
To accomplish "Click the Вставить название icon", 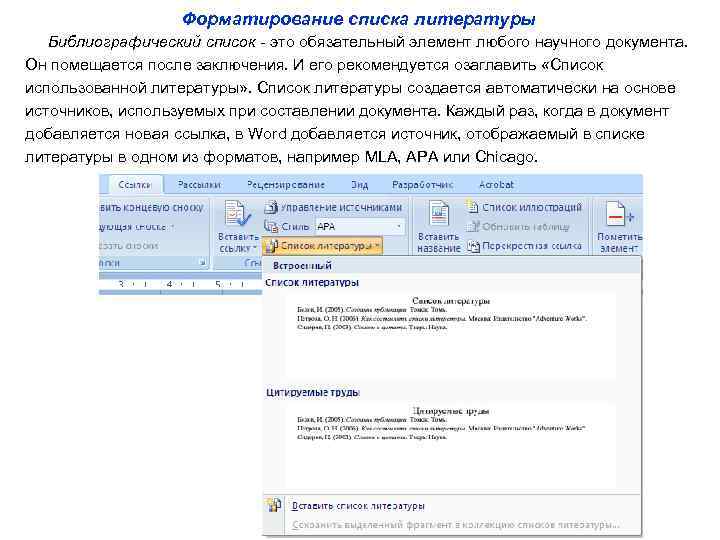I will click(x=439, y=214).
